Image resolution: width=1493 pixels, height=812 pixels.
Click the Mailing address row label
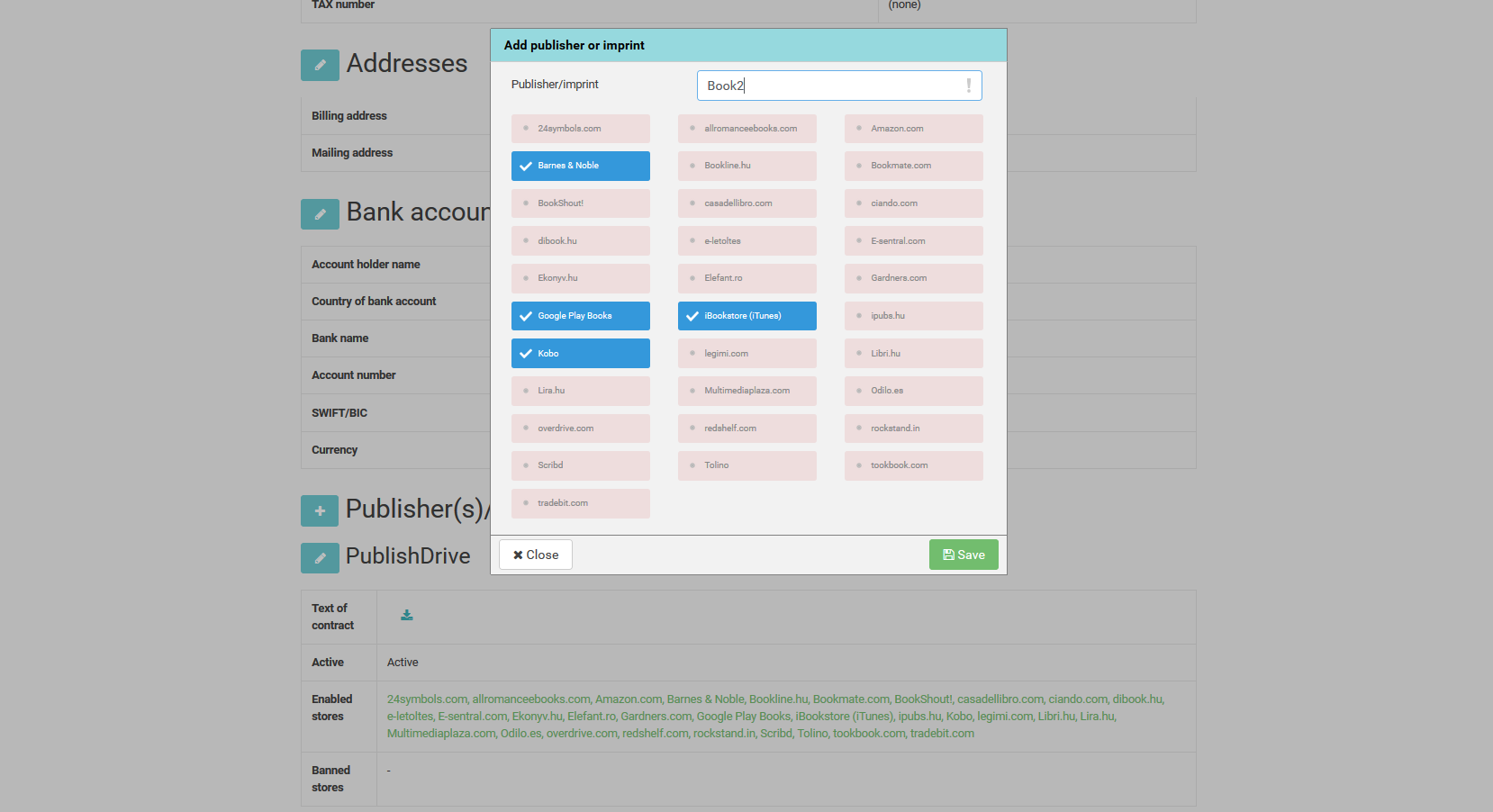pyautogui.click(x=352, y=153)
